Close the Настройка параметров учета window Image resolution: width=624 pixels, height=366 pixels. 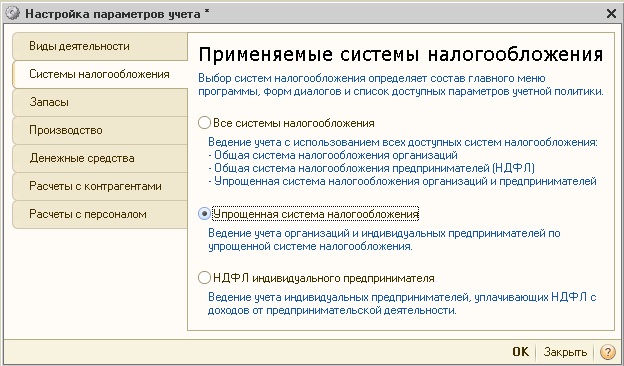coord(611,14)
